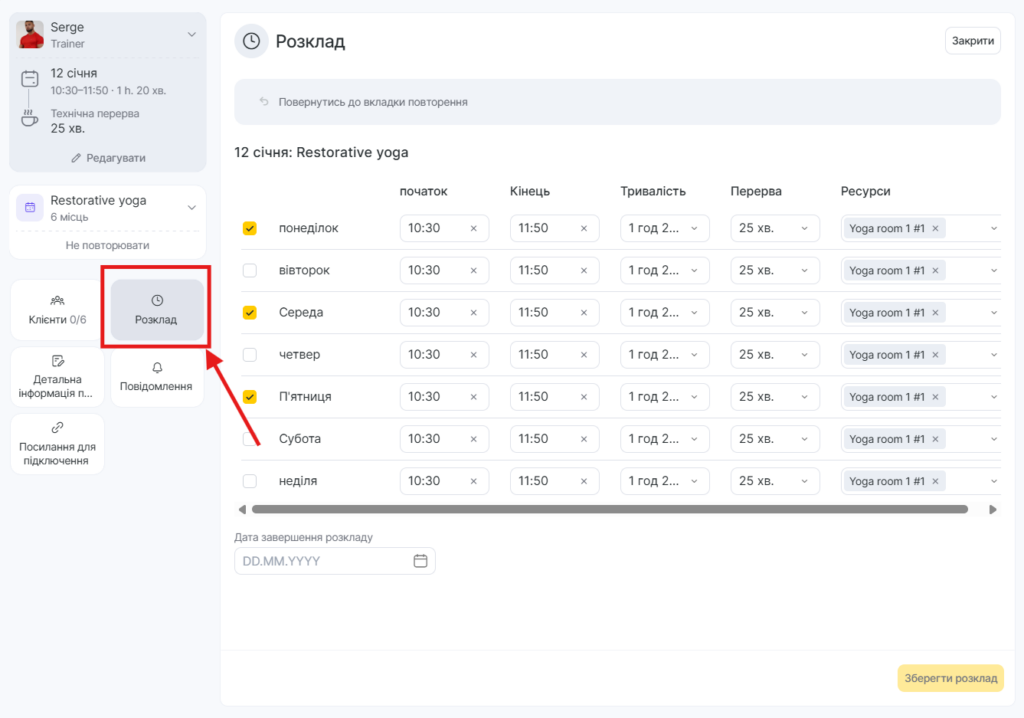
Task: Clear the Friday end time 11:50
Action: click(583, 397)
